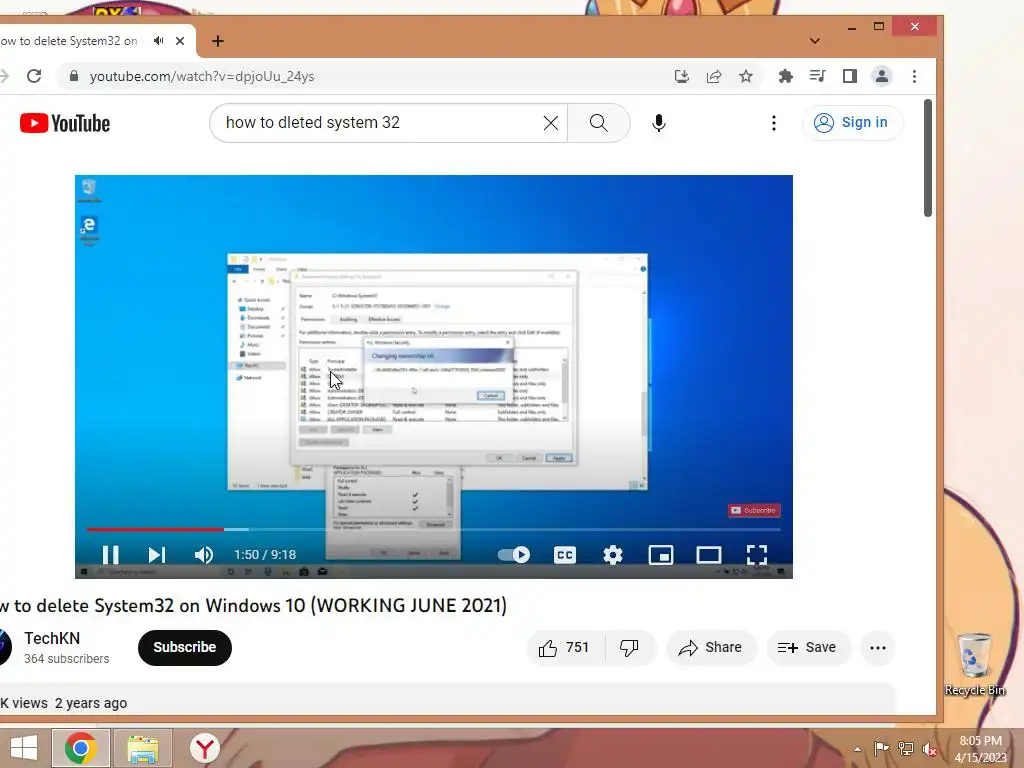Enable miniplayer mode
The width and height of the screenshot is (1024, 768).
point(661,554)
